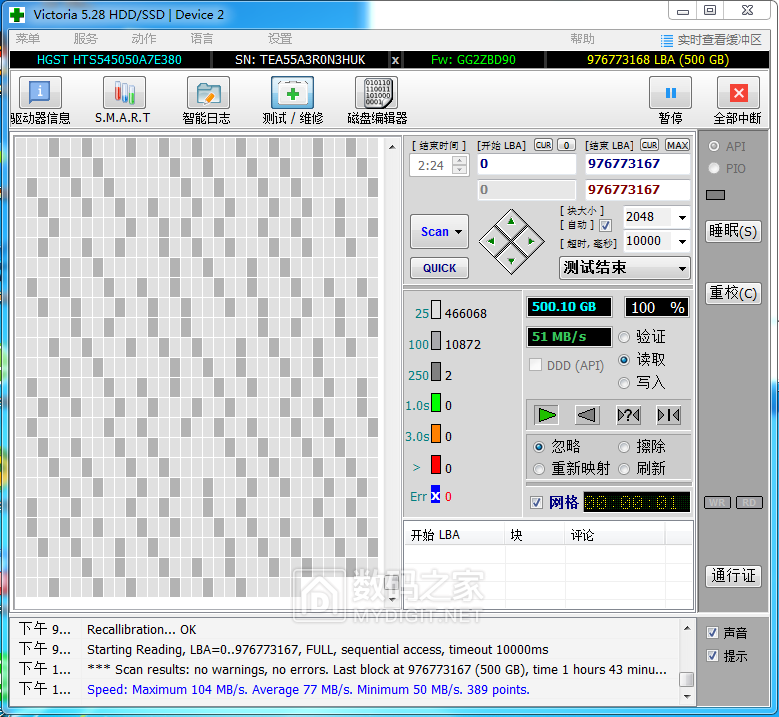Click the left arrow on the diamond navigator
779x717 pixels.
click(491, 241)
